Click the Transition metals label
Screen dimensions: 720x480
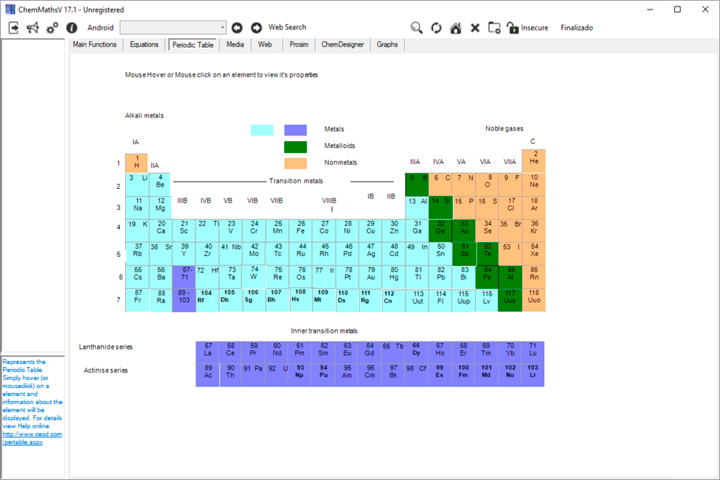tap(296, 181)
